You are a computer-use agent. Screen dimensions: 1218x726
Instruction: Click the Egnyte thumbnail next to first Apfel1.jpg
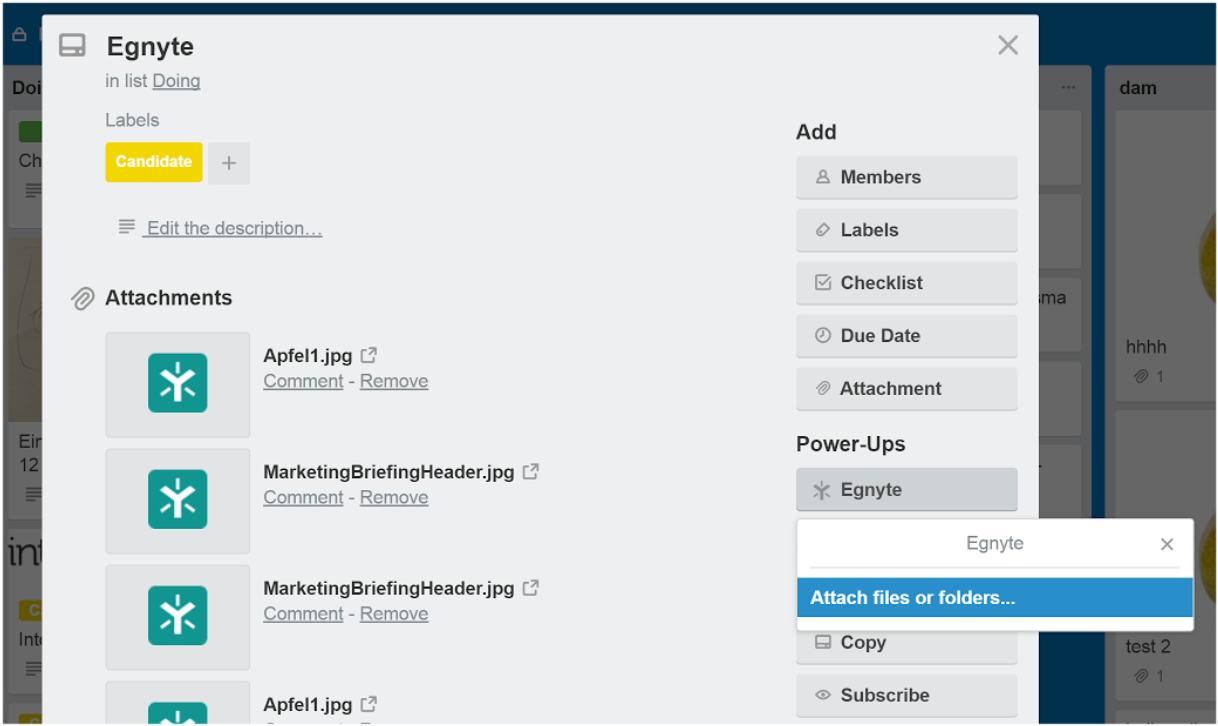178,384
